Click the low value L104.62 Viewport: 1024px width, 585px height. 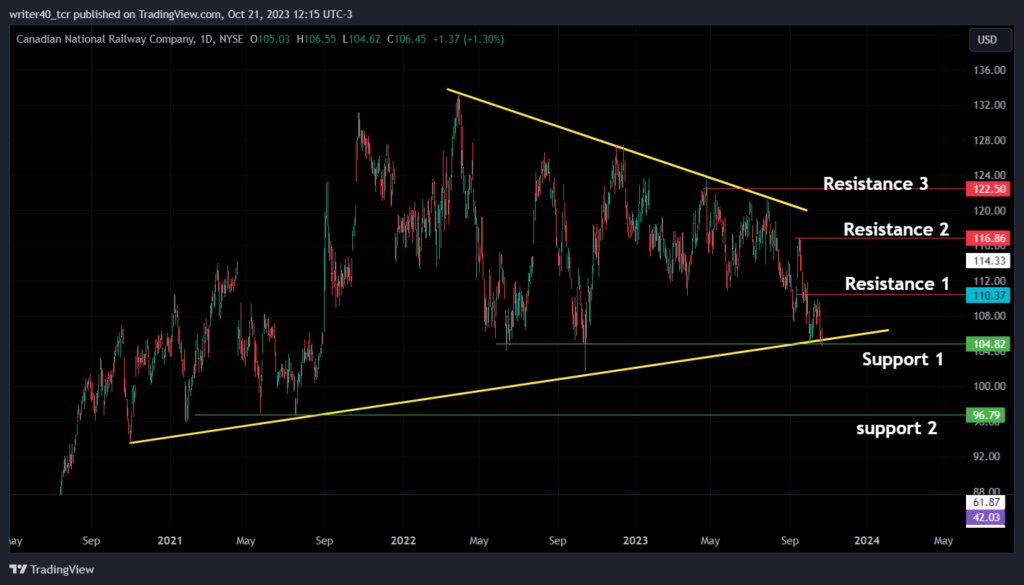click(361, 39)
